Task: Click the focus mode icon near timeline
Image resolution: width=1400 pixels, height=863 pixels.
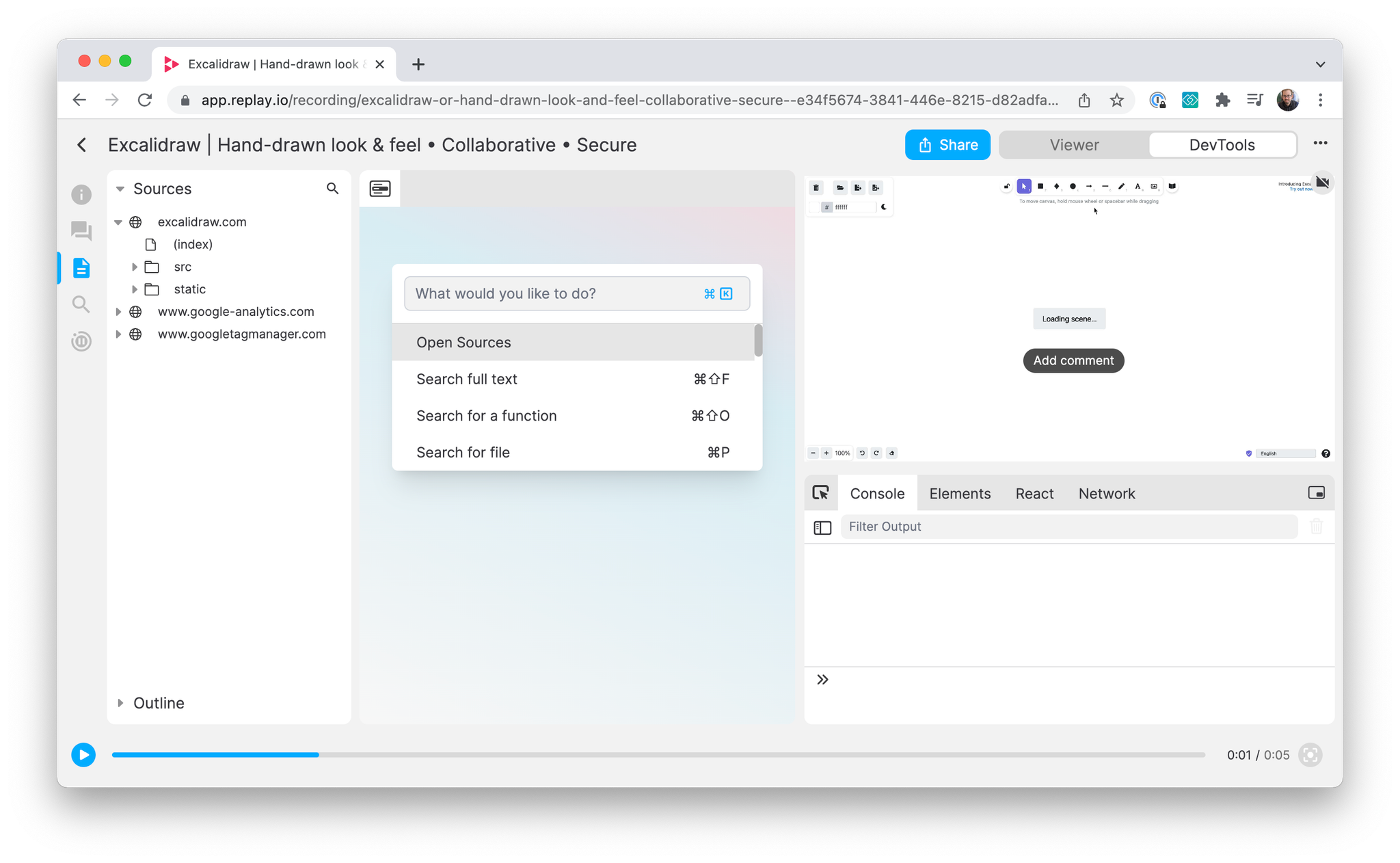Action: click(x=1310, y=755)
